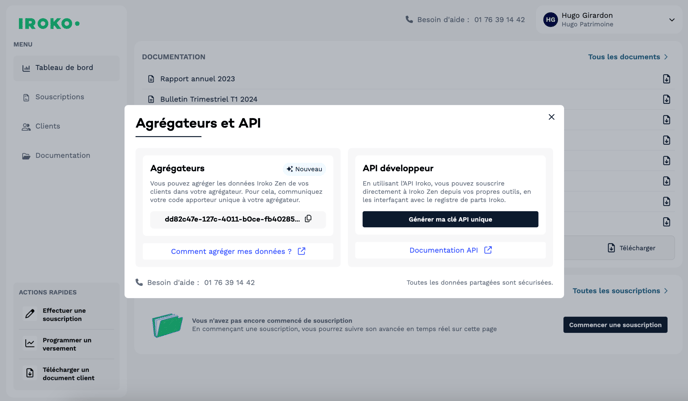
Task: Click the file icon beside Rapport annuel 2023
Action: [x=151, y=79]
